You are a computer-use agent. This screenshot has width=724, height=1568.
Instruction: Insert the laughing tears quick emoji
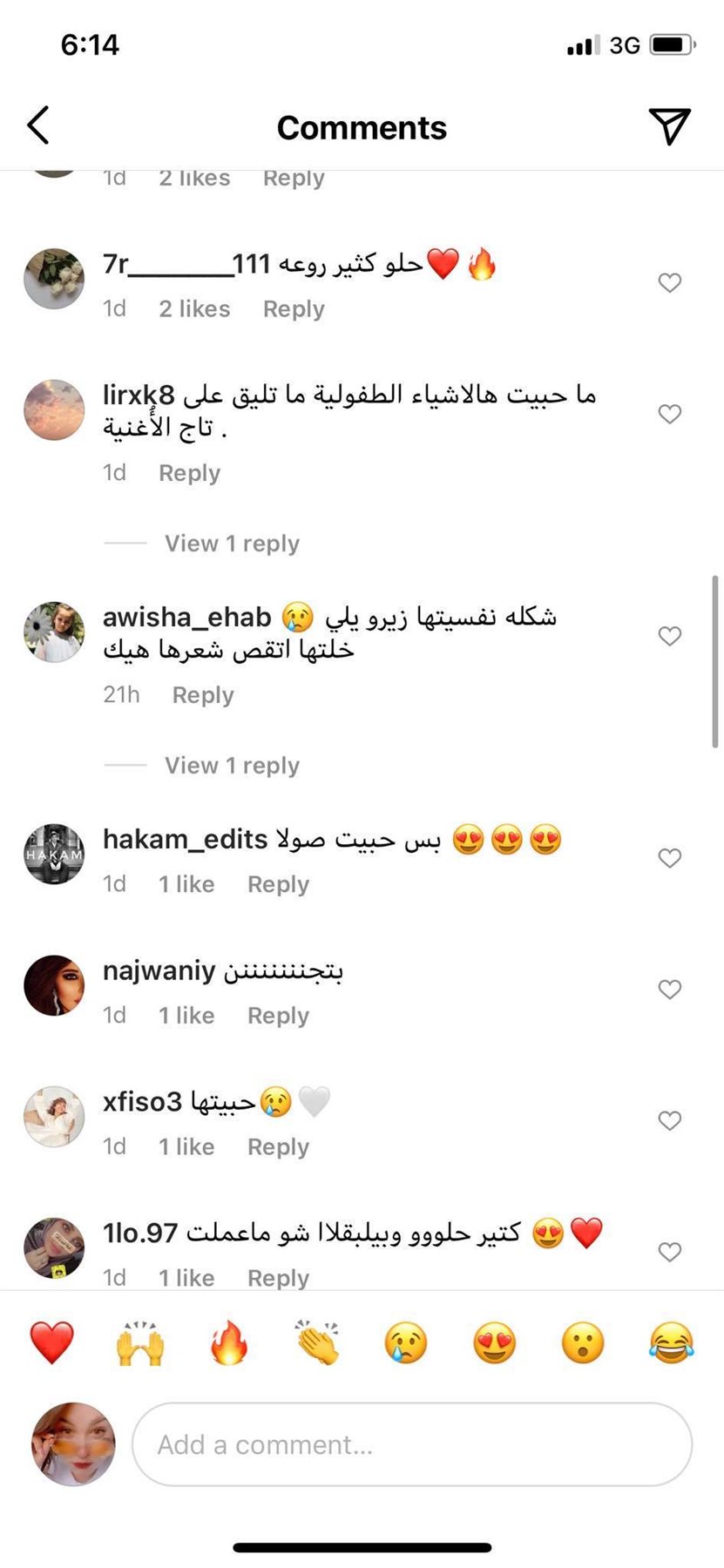[672, 1342]
